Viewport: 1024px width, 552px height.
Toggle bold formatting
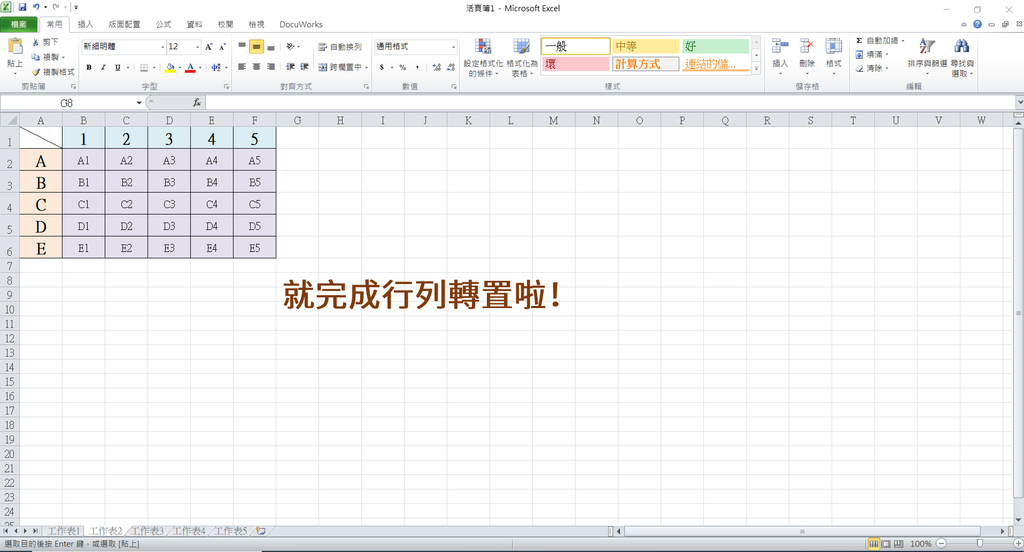[x=89, y=67]
